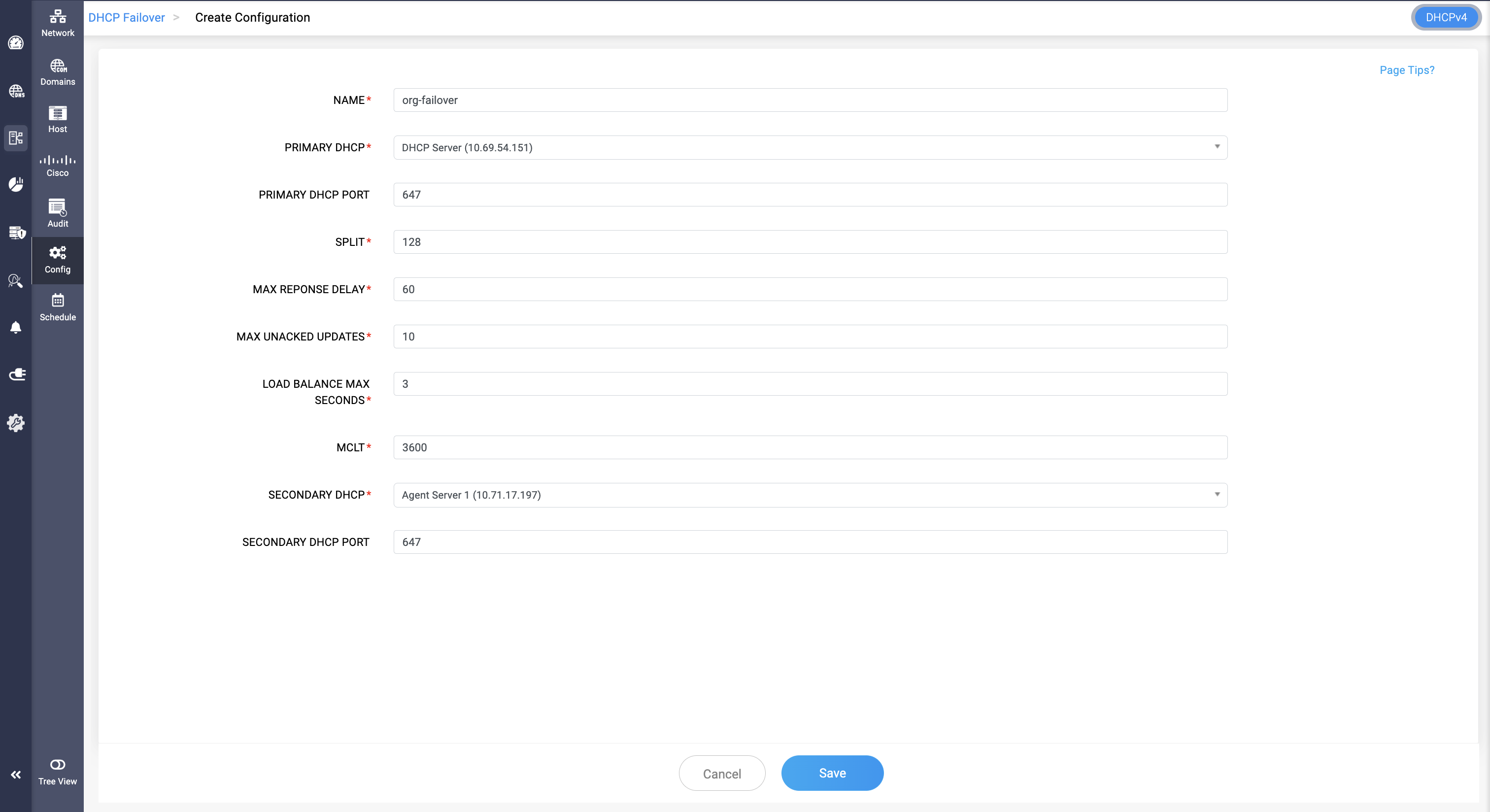Collapse the sidebar with double-chevron icon
Image resolution: width=1490 pixels, height=812 pixels.
16,775
